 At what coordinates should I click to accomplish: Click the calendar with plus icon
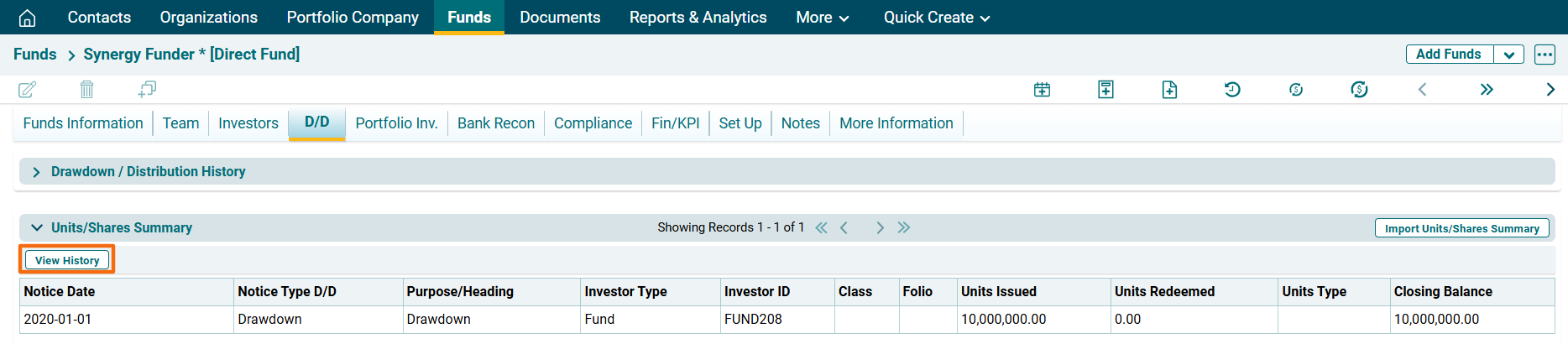tap(1042, 90)
